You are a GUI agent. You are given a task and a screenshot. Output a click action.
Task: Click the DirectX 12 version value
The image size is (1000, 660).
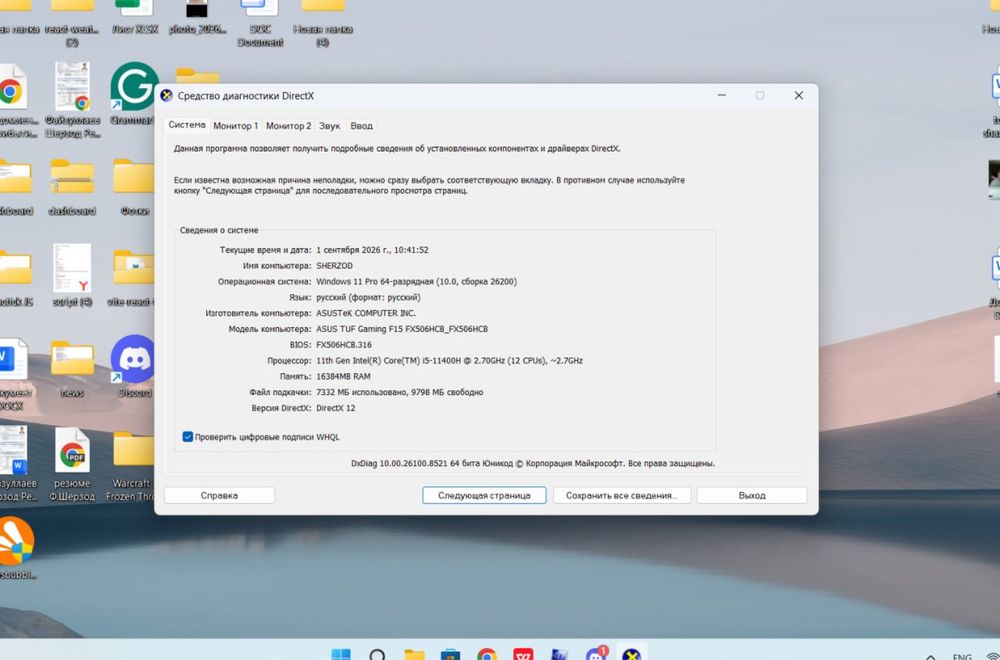(x=335, y=408)
